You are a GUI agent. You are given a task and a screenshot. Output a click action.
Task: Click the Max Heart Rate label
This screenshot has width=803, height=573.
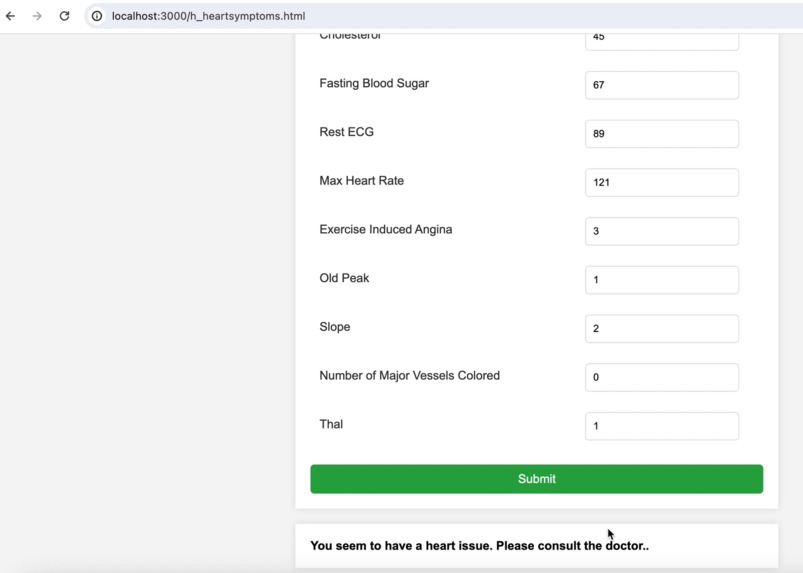362,181
